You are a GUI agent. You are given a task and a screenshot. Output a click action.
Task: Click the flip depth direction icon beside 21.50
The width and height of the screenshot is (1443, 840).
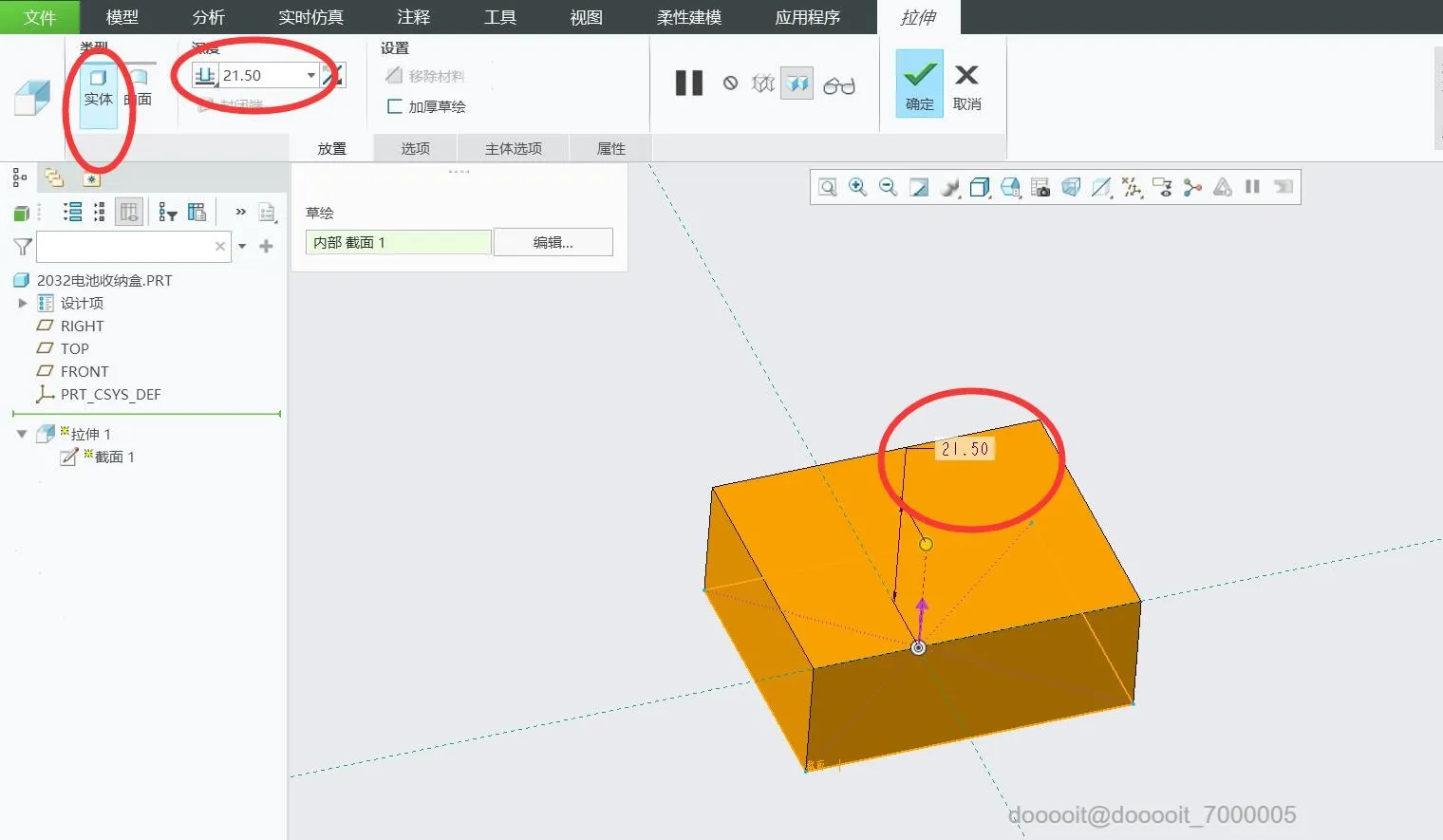click(332, 75)
